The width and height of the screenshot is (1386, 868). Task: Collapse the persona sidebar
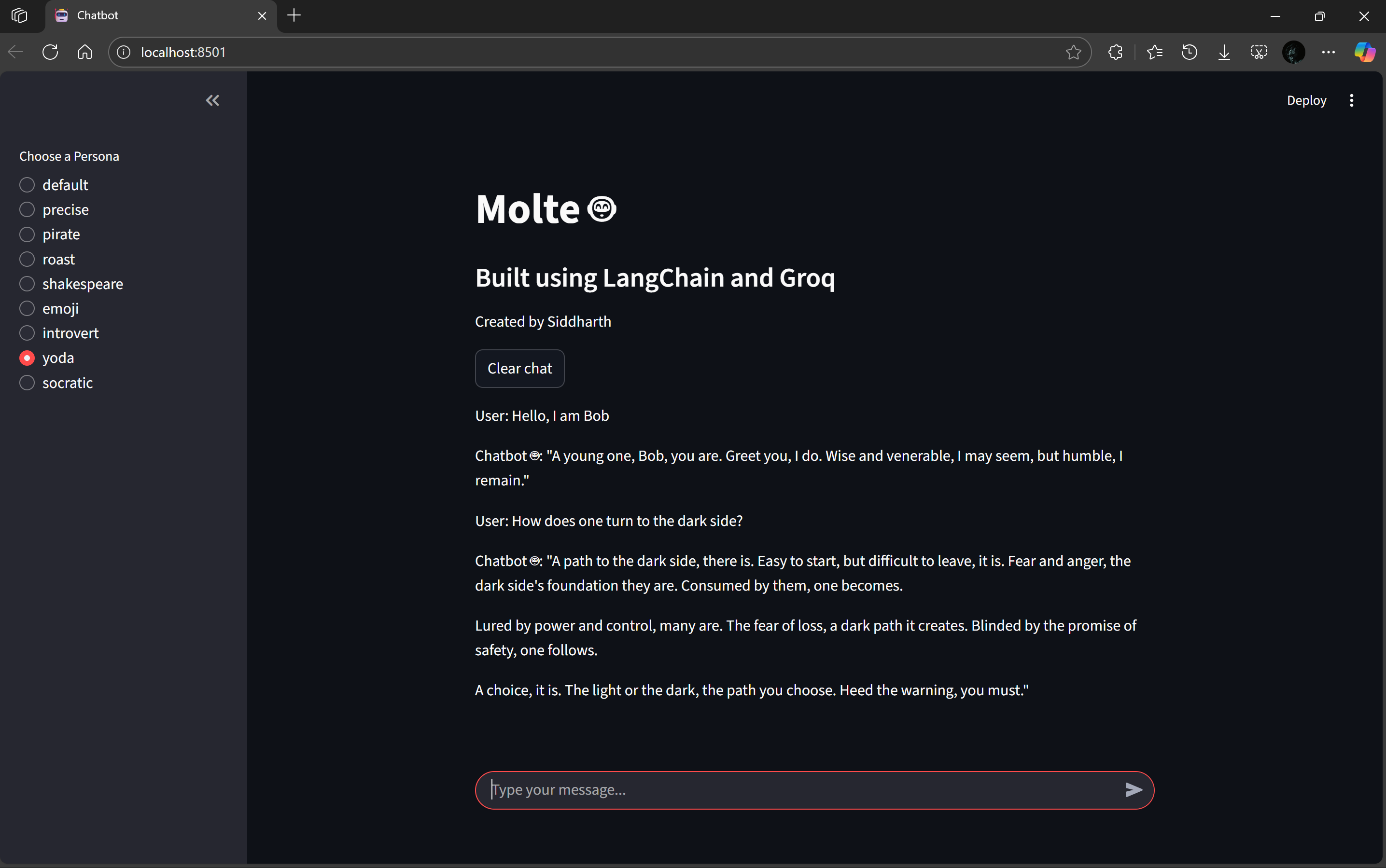pos(212,100)
